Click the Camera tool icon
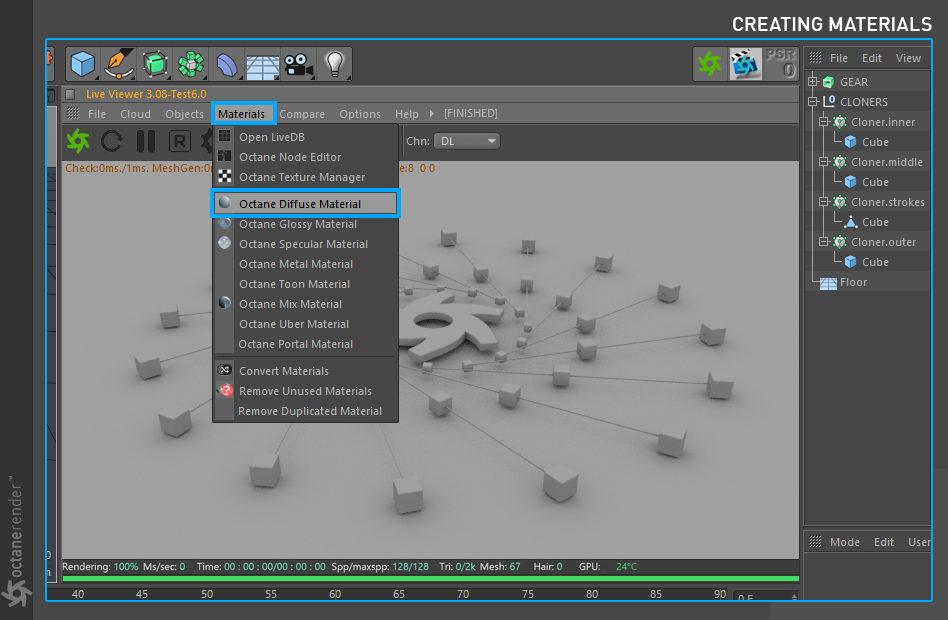This screenshot has width=948, height=620. point(299,65)
